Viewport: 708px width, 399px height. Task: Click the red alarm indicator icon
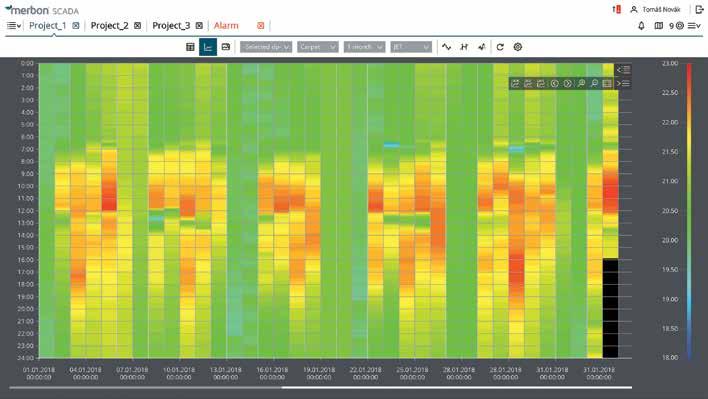(617, 9)
